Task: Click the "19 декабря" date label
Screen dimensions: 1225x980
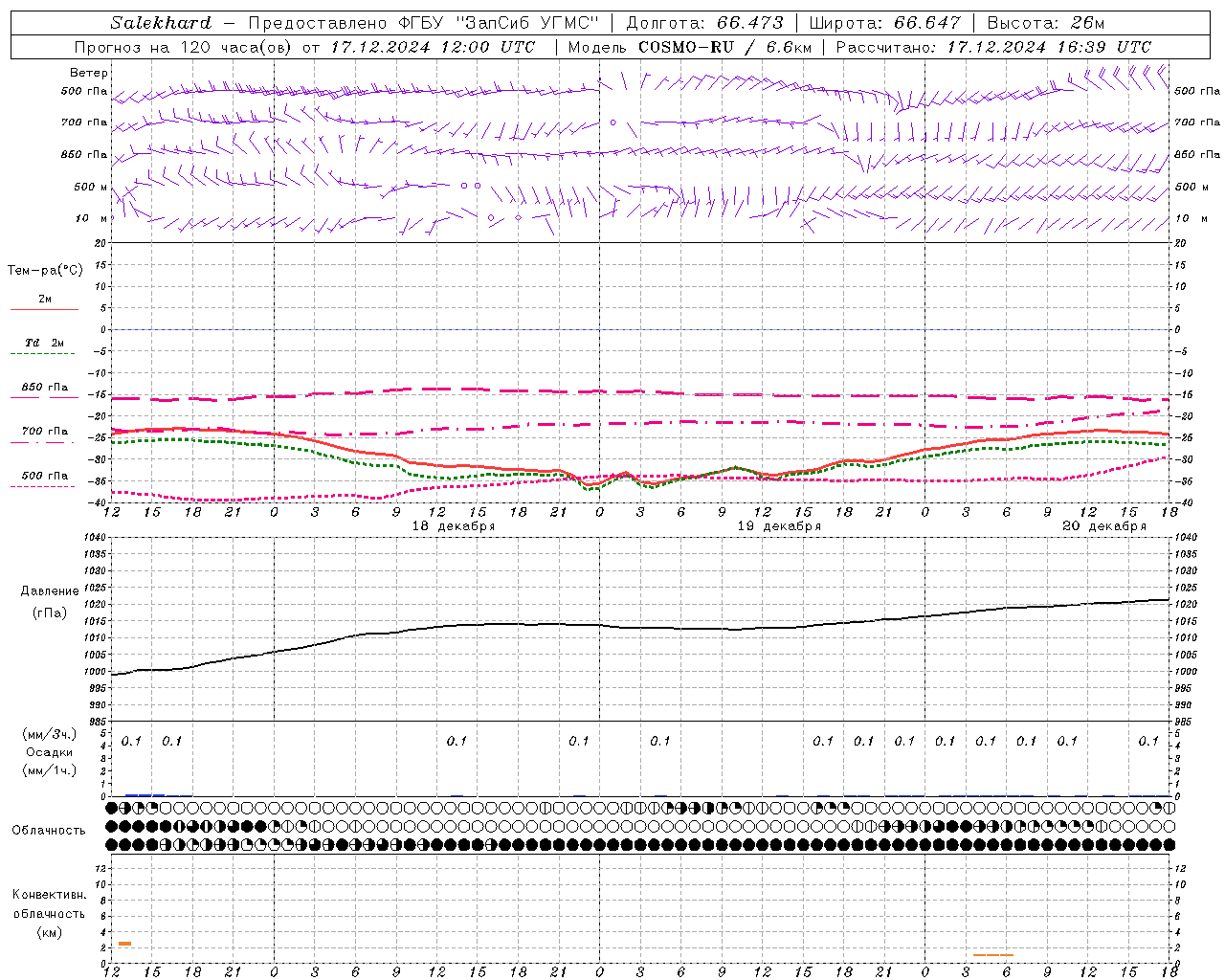Action: pos(779,526)
